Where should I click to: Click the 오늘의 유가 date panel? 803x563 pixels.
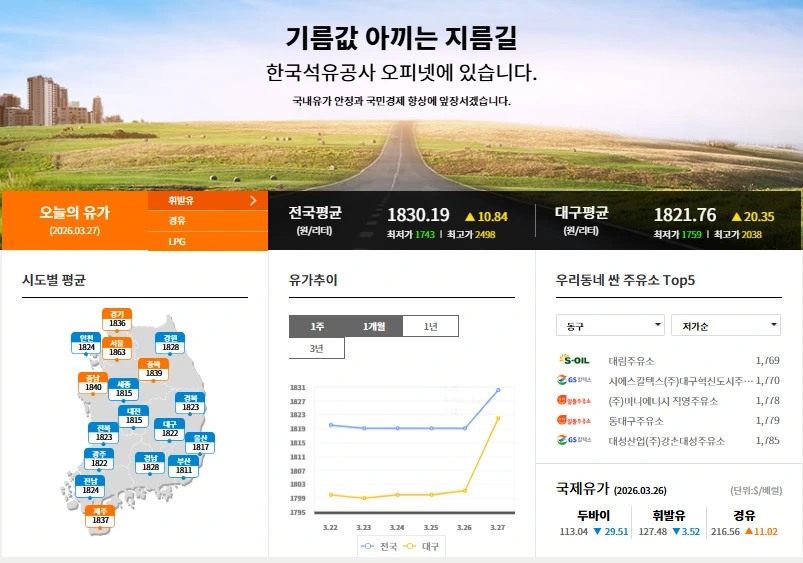pos(75,221)
